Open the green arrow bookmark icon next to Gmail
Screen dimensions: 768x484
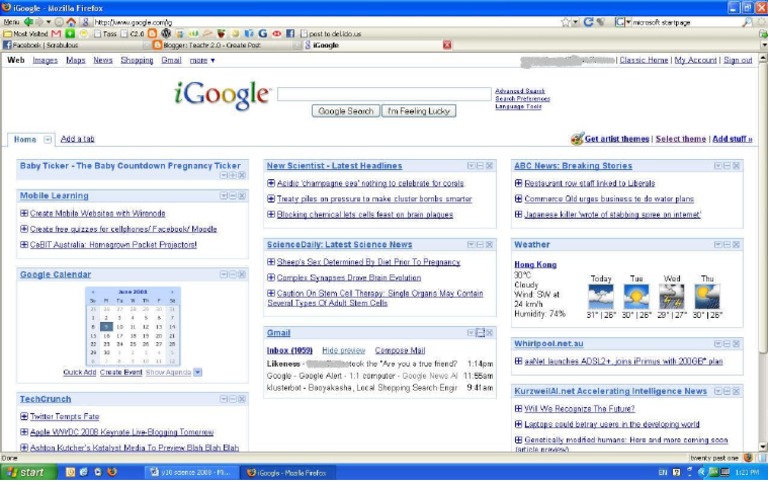[70, 33]
